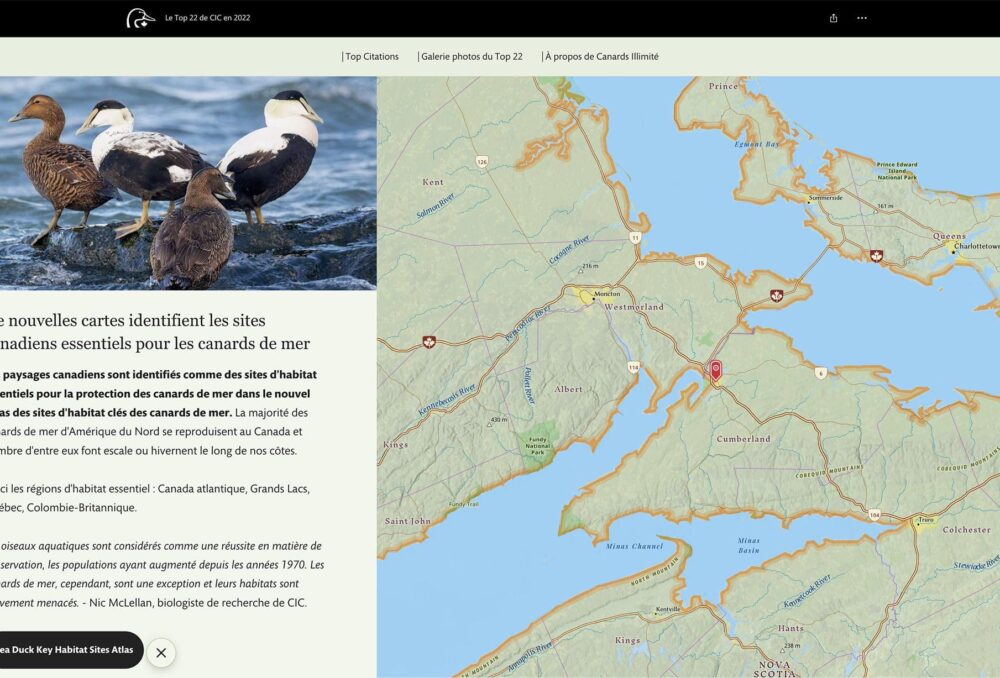This screenshot has height=678, width=1000.
Task: Select the maple leaf marker east of Westmorland
Action: pos(776,296)
